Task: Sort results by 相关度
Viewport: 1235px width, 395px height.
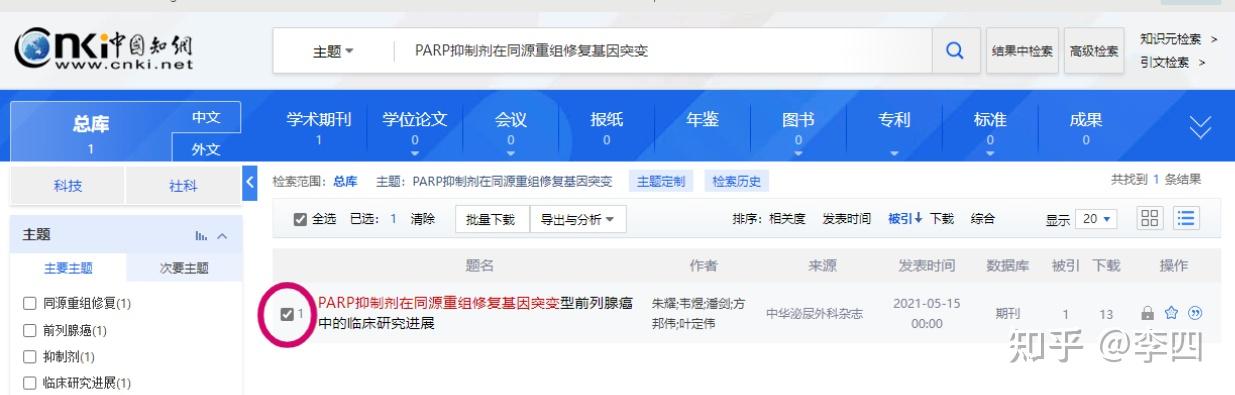Action: coord(787,219)
